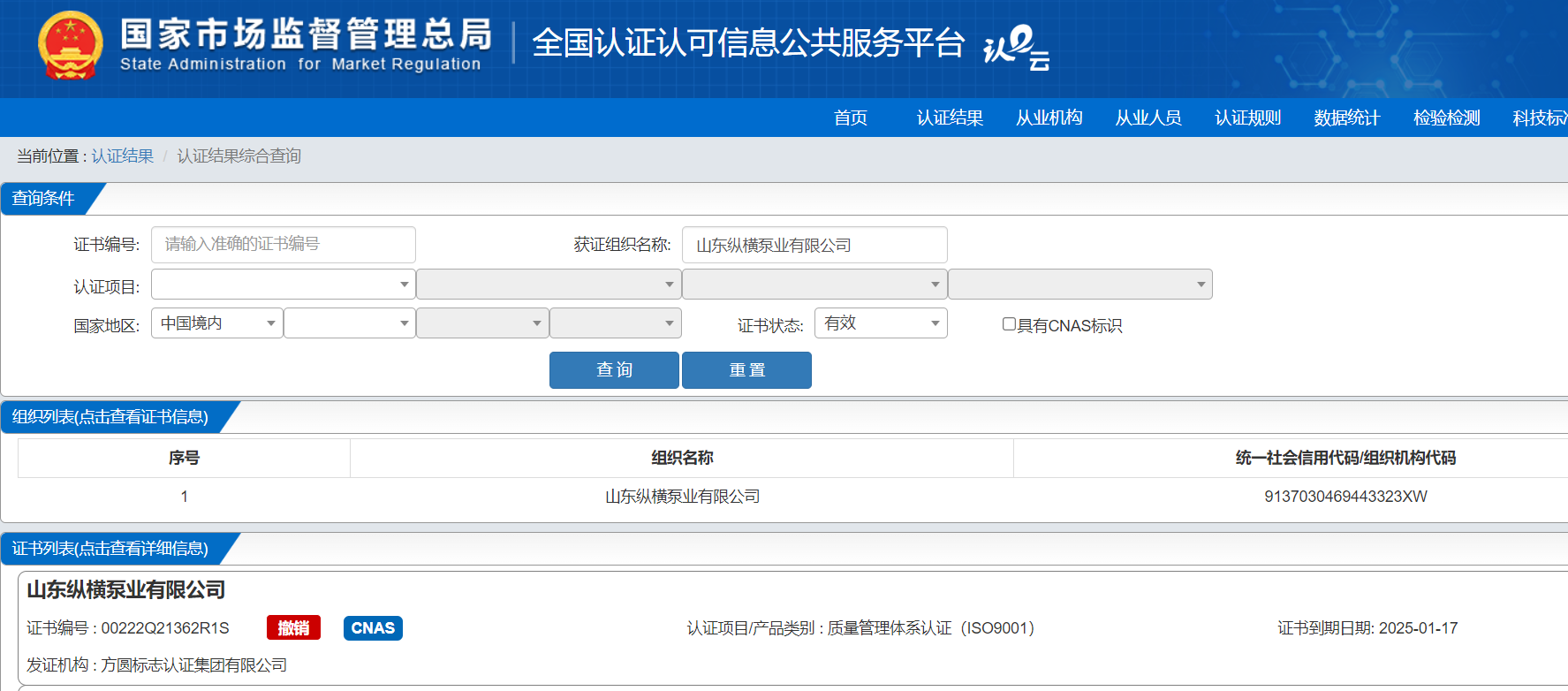
Task: Open the second 认证项目 dropdown
Action: pyautogui.click(x=549, y=285)
